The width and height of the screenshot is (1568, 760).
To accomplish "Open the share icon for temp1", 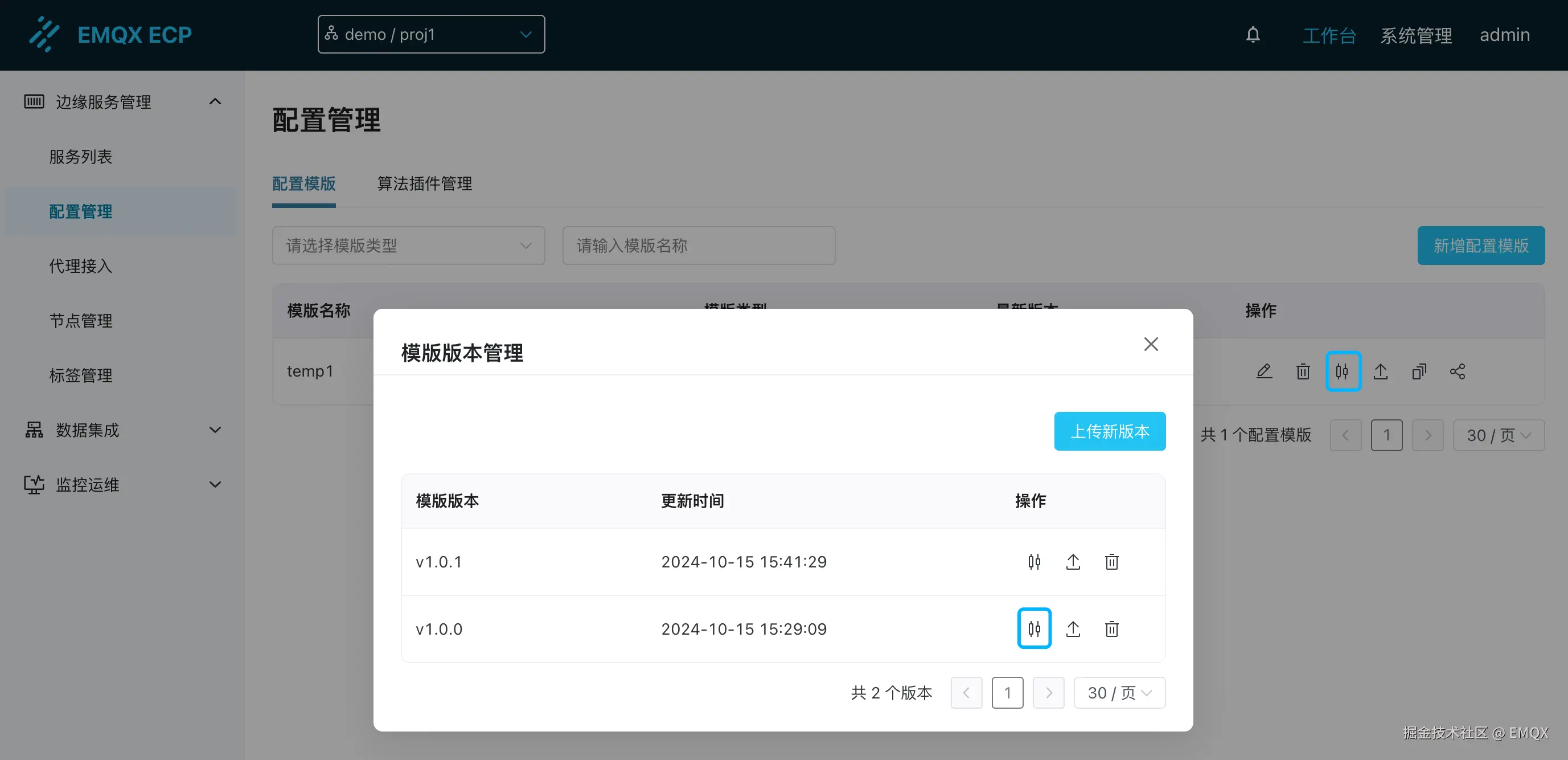I will [1458, 371].
